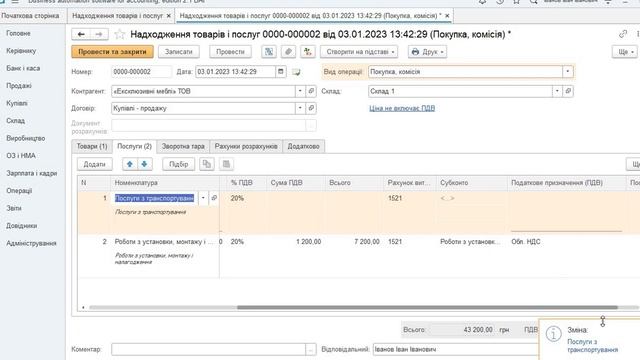Image resolution: width=640 pixels, height=360 pixels.
Task: Open ОЗ і НМА section in sidebar
Action: [x=21, y=156]
